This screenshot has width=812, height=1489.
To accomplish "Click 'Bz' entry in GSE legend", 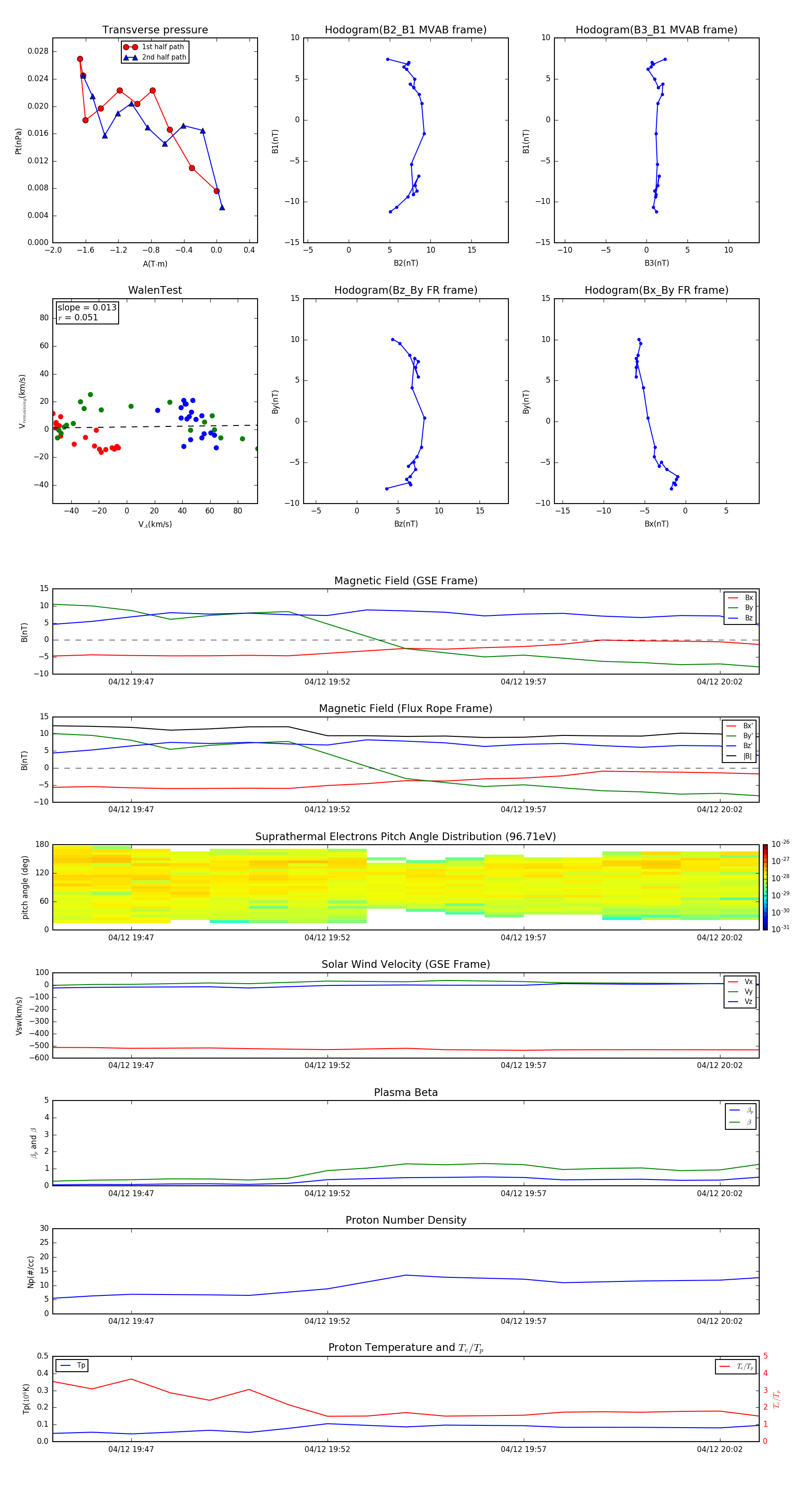I will coord(741,618).
